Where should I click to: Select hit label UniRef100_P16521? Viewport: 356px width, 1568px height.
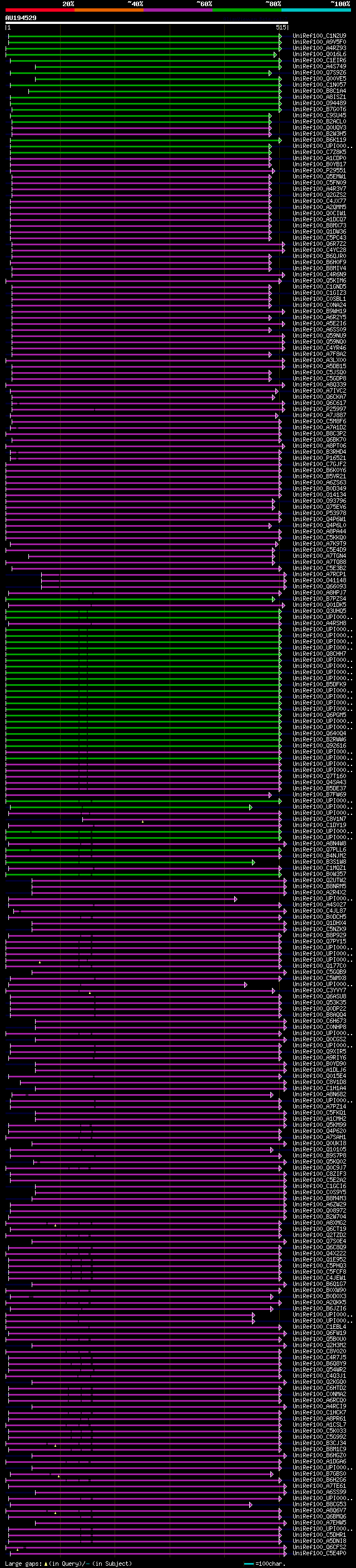coord(319,458)
